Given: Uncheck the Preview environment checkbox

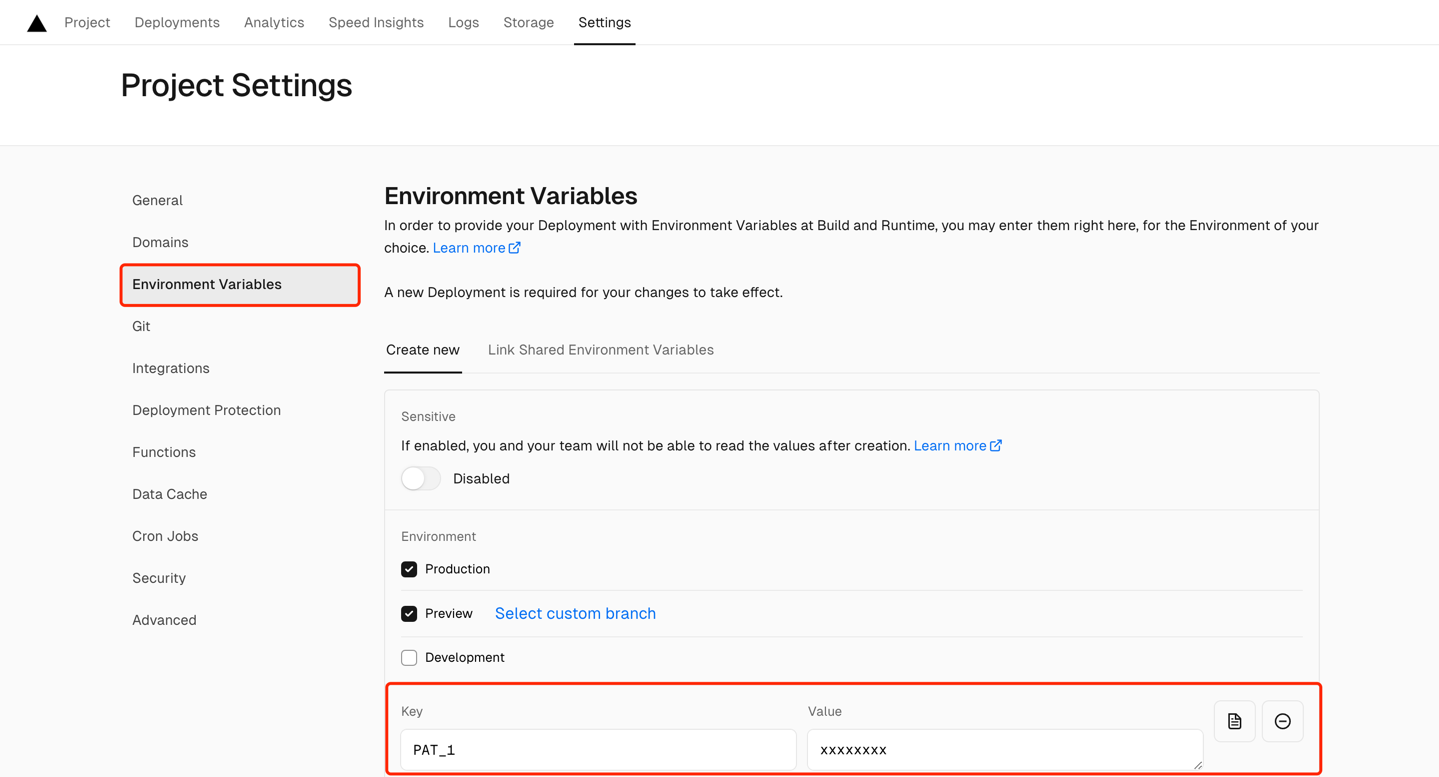Looking at the screenshot, I should (409, 614).
